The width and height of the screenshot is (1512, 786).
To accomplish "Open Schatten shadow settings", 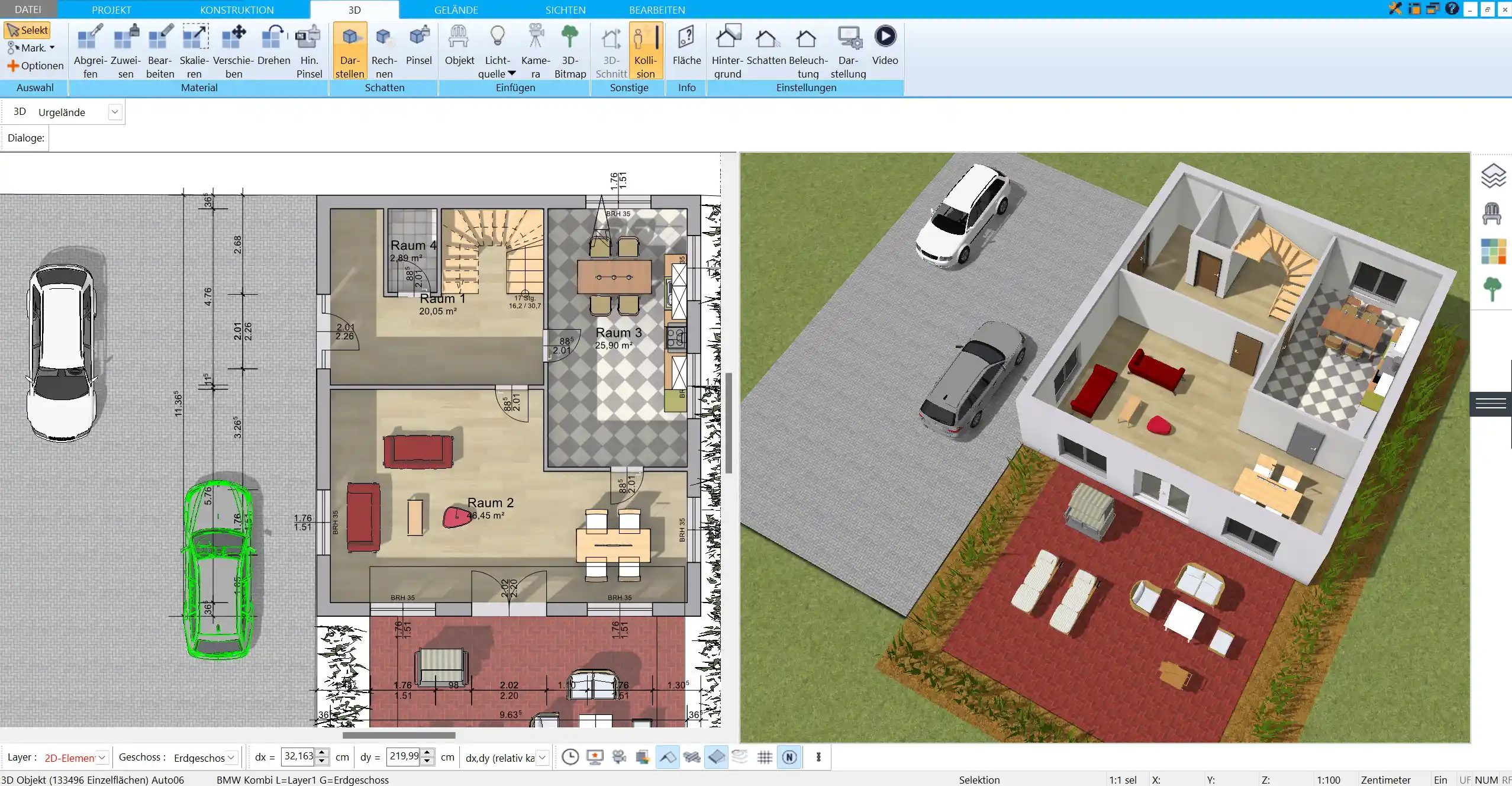I will click(x=766, y=45).
